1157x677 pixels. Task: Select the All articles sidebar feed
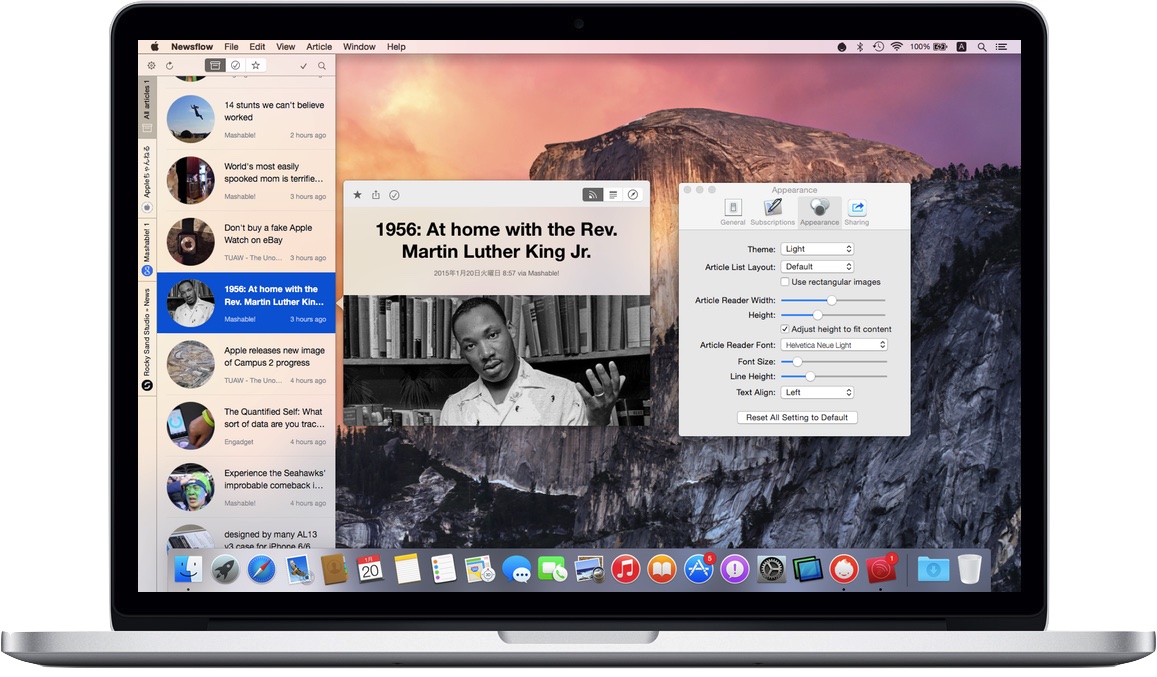[147, 106]
